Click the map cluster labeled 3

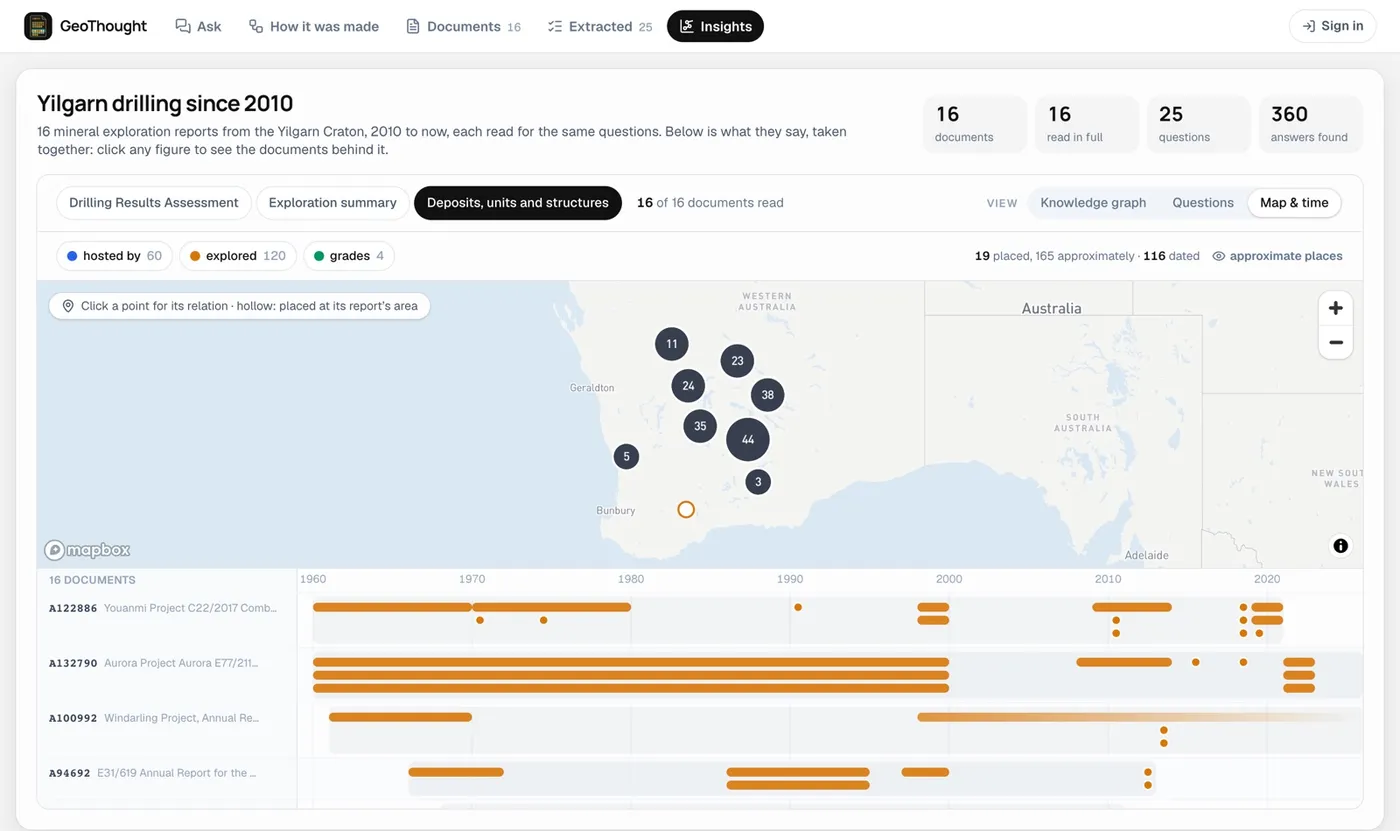pos(758,482)
